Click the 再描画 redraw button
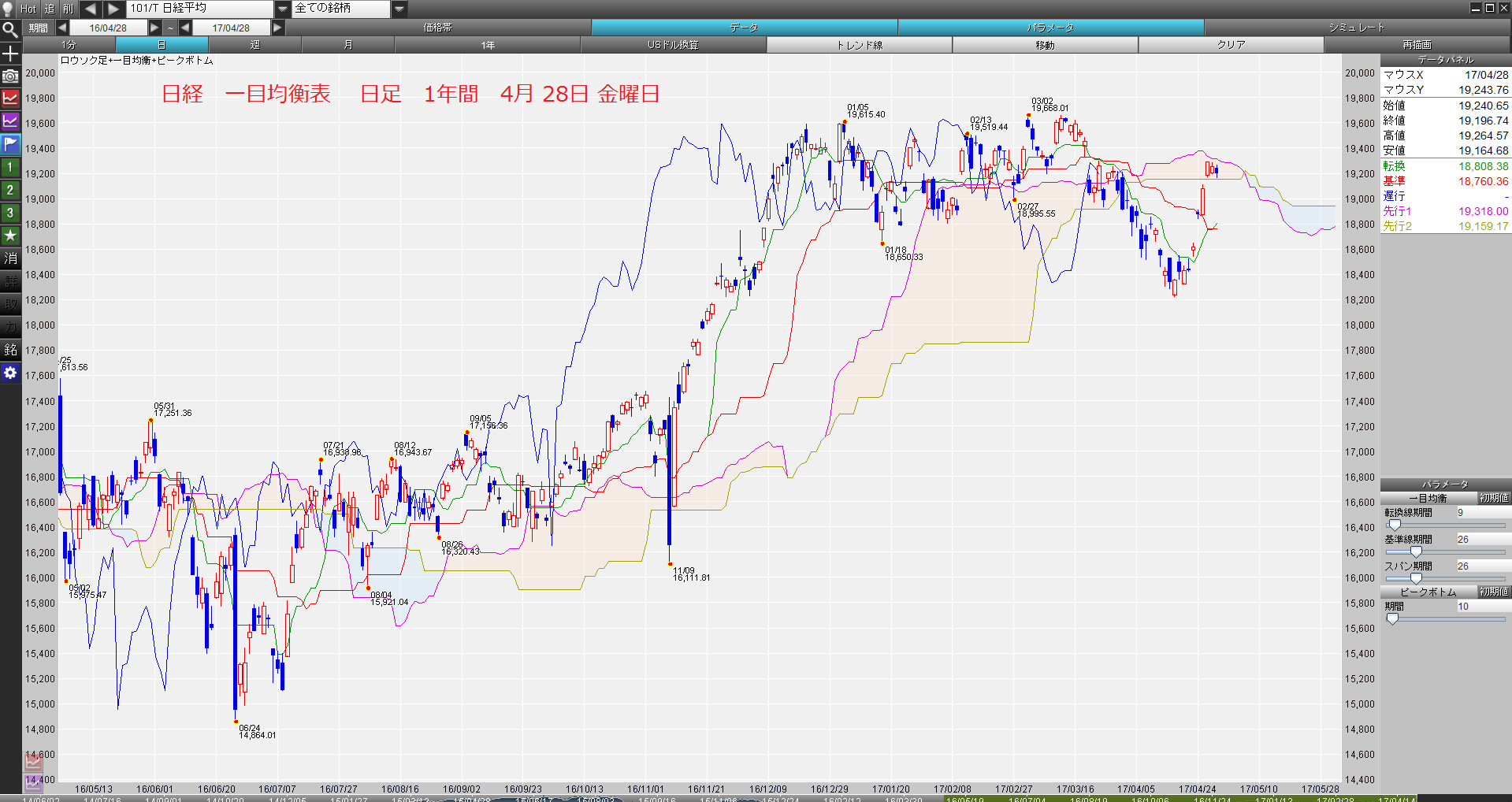This screenshot has width=1512, height=802. click(x=1417, y=45)
